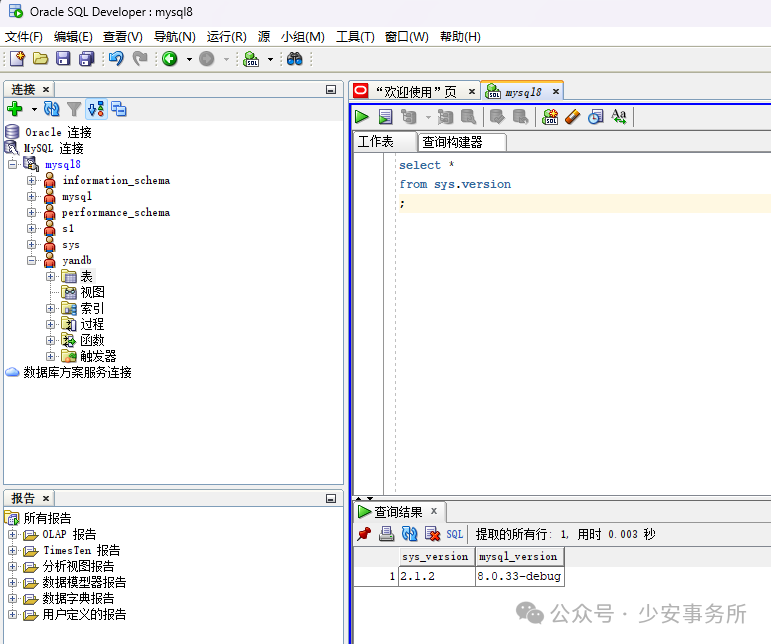Open the 查看(V) menu
771x644 pixels.
(x=122, y=37)
